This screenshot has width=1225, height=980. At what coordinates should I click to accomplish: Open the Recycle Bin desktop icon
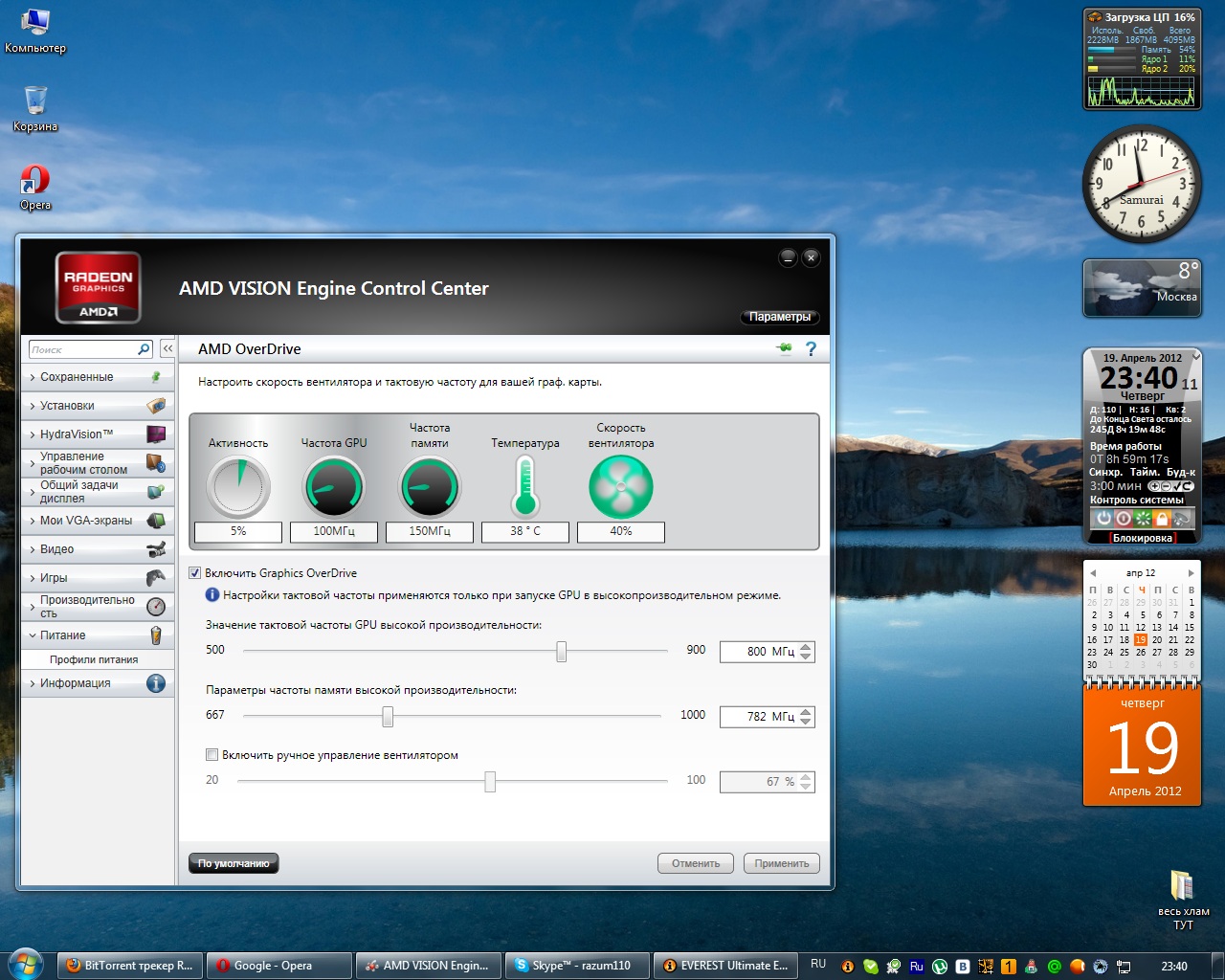(35, 109)
